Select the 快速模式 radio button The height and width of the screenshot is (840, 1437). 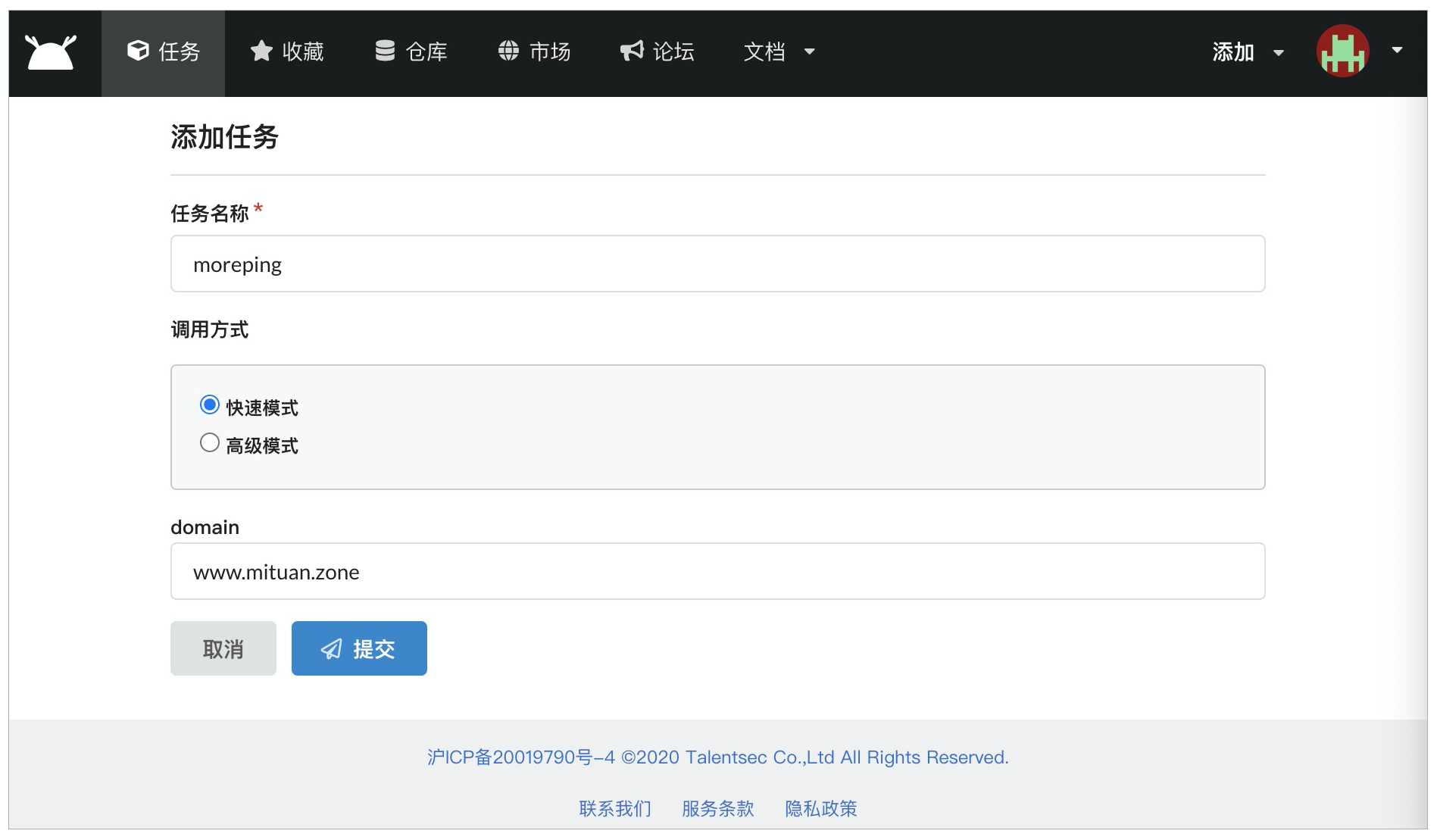(x=210, y=406)
